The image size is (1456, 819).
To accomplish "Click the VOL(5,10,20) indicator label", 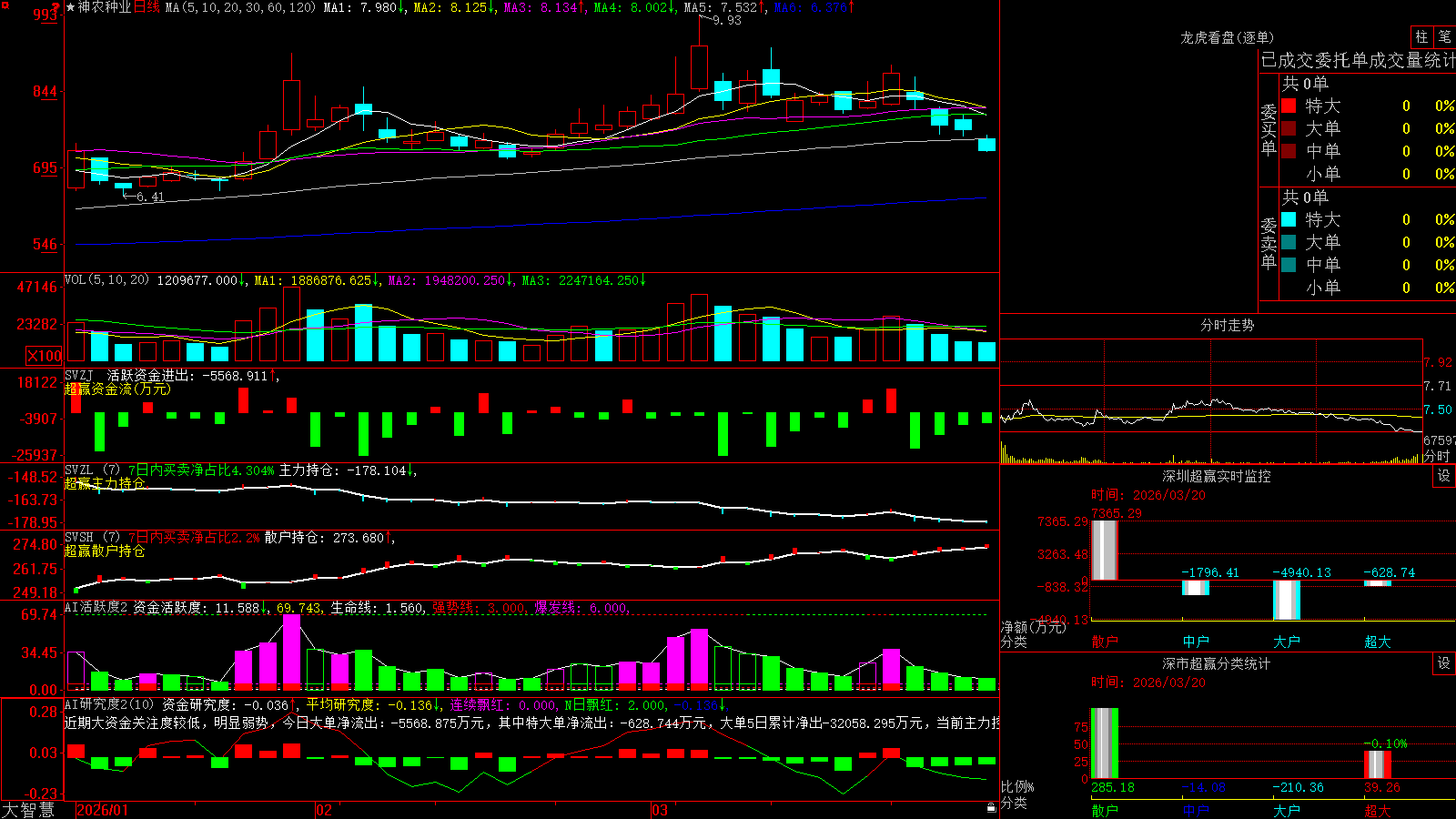I will pyautogui.click(x=106, y=280).
